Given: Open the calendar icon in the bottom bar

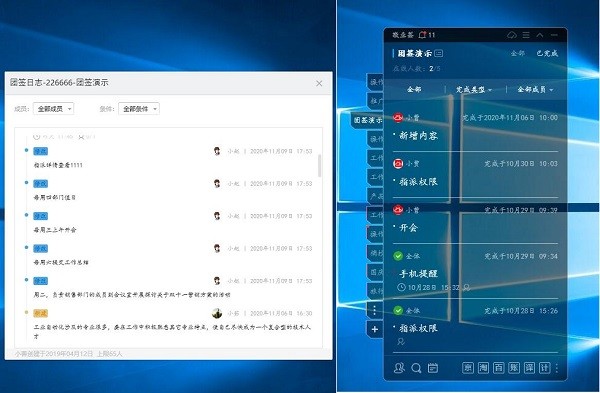Looking at the screenshot, I should point(433,368).
